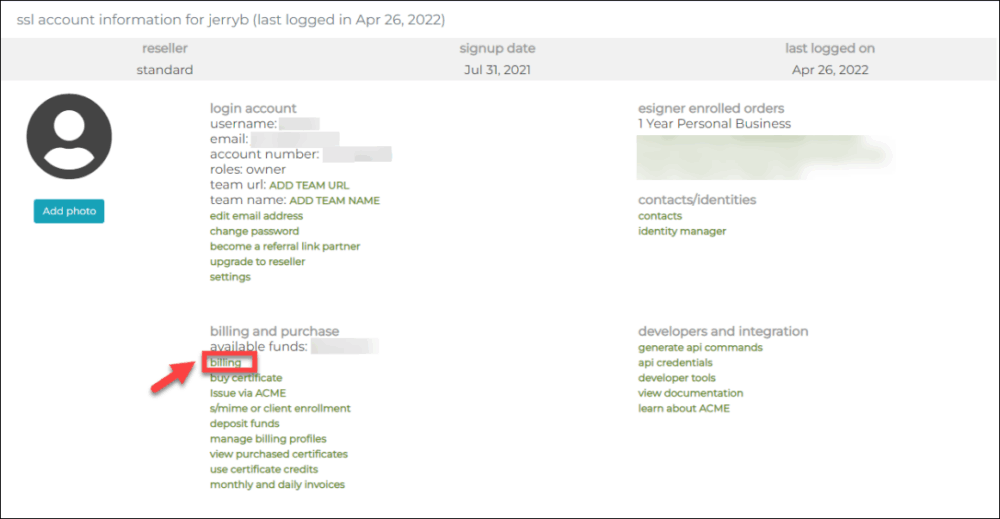
Task: Select Issue via ACME link
Action: [x=247, y=393]
